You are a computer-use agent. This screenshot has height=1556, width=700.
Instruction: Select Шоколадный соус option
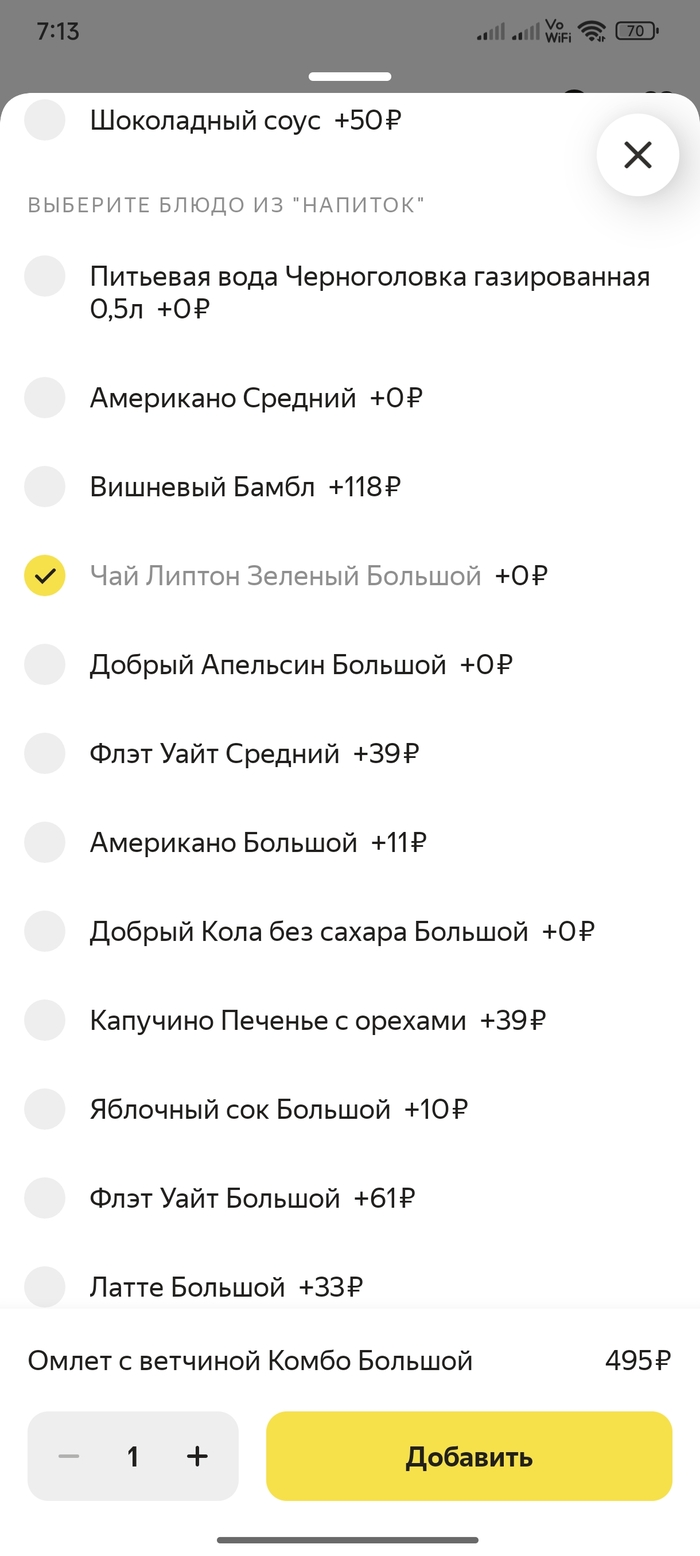[x=45, y=121]
